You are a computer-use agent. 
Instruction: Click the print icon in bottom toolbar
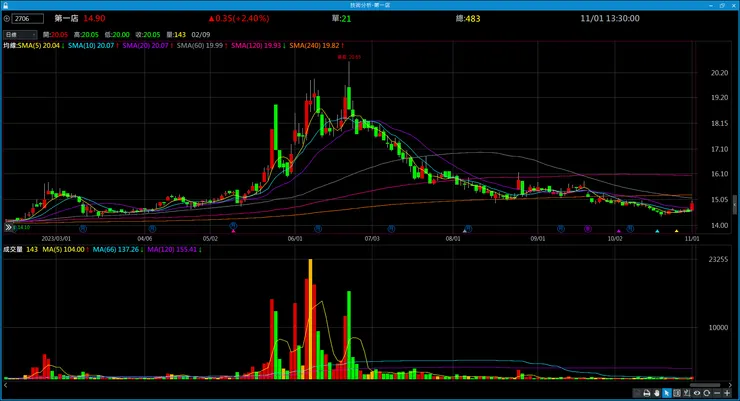point(647,393)
